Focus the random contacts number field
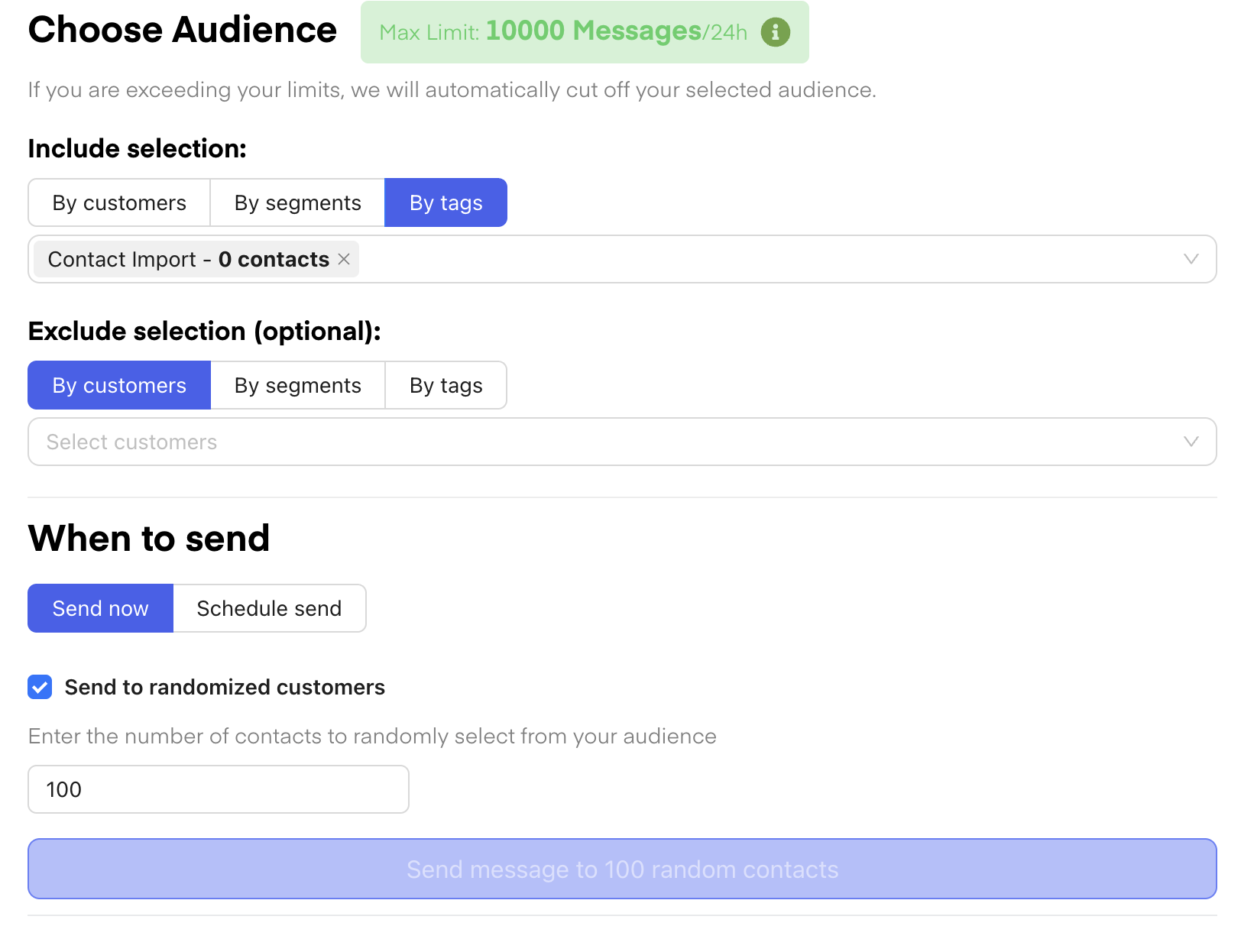Image resolution: width=1241 pixels, height=952 pixels. click(218, 789)
